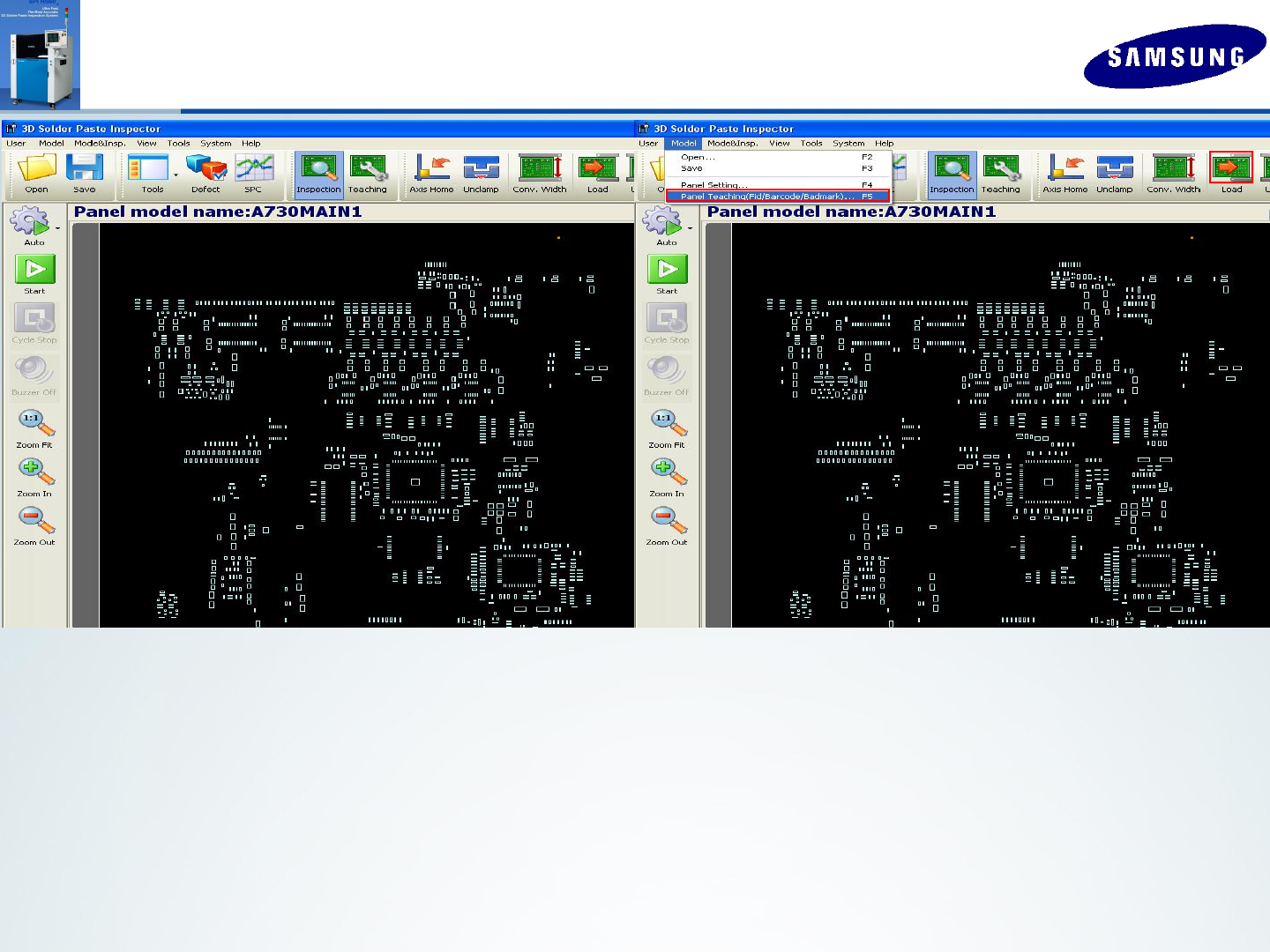Open Mode&Insp. menu in left window
This screenshot has width=1270, height=952.
[x=100, y=143]
